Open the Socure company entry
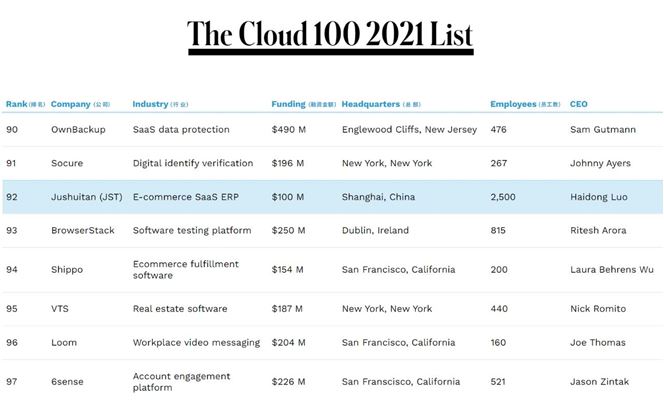This screenshot has height=414, width=664. click(x=67, y=163)
